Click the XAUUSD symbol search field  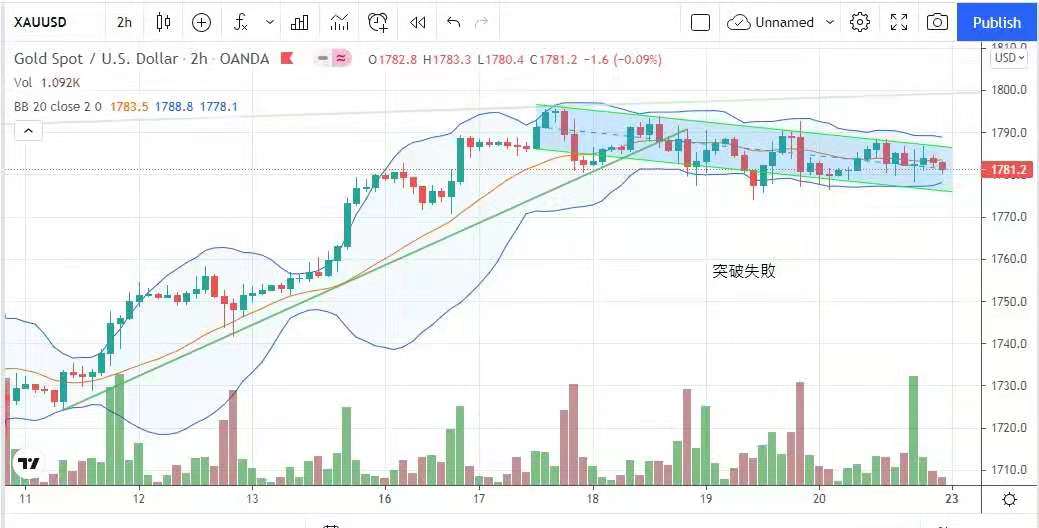(x=48, y=22)
